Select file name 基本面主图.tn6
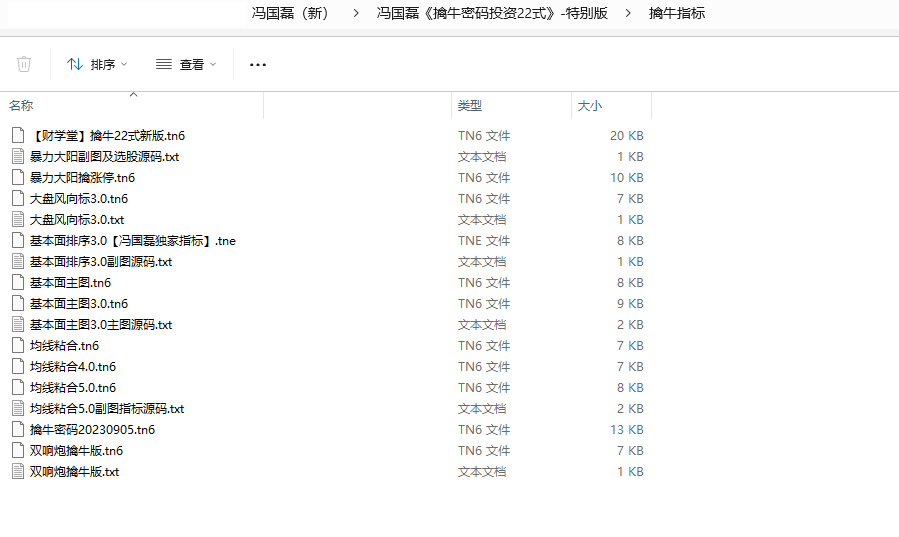Image resolution: width=899 pixels, height=537 pixels. tap(71, 283)
